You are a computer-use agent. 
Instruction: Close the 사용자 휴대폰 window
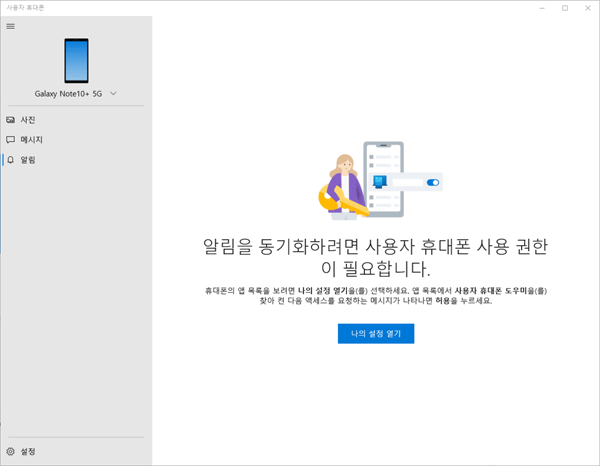(x=588, y=7)
